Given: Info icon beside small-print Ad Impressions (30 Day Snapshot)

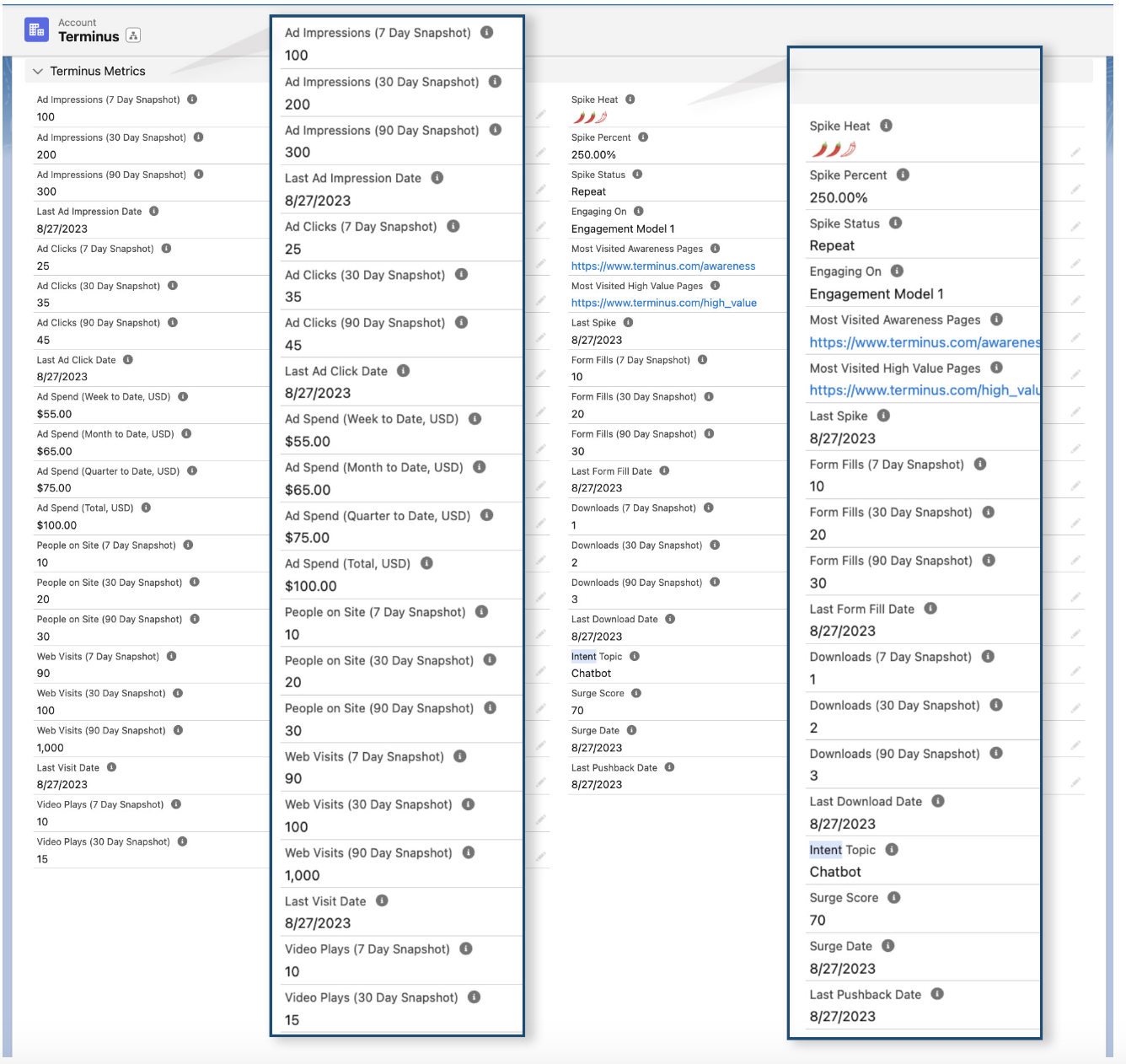Looking at the screenshot, I should tap(199, 137).
